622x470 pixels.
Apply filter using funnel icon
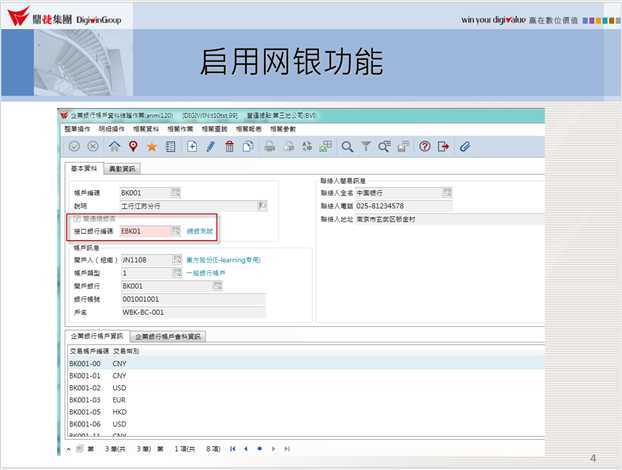click(366, 146)
